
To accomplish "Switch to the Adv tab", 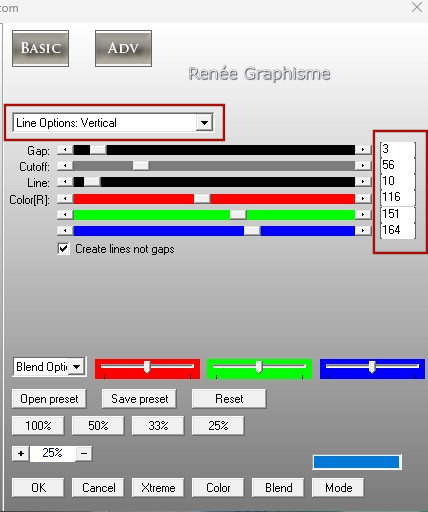I will click(123, 49).
